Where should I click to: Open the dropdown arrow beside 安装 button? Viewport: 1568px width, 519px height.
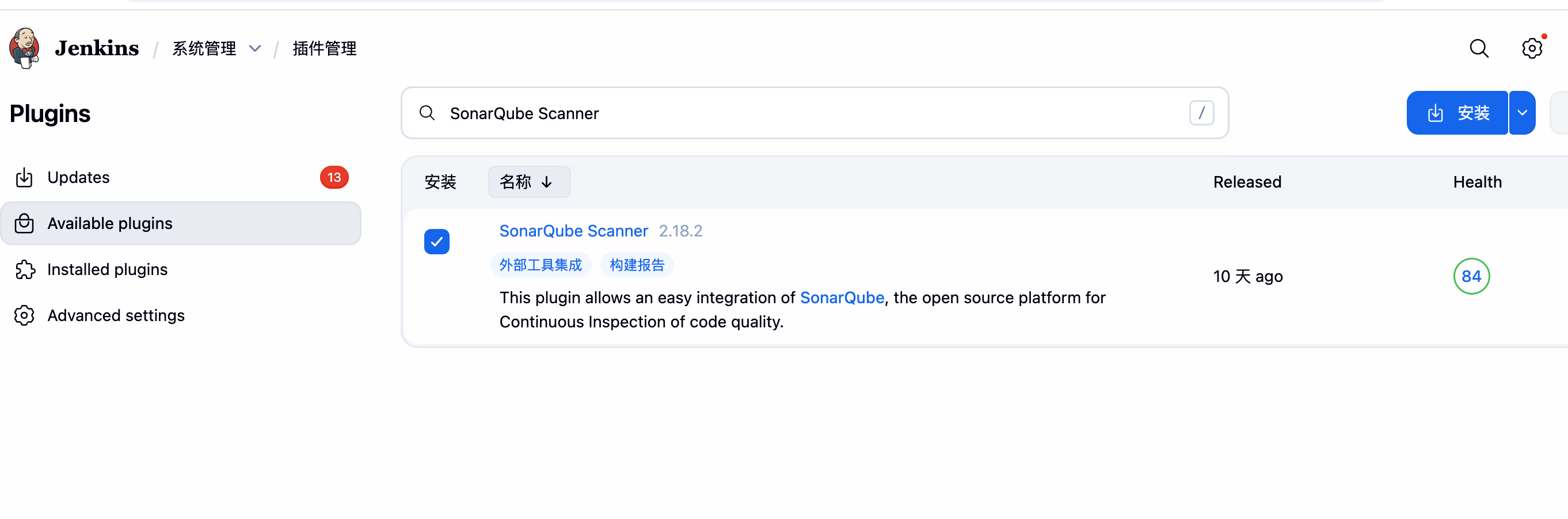coord(1522,113)
